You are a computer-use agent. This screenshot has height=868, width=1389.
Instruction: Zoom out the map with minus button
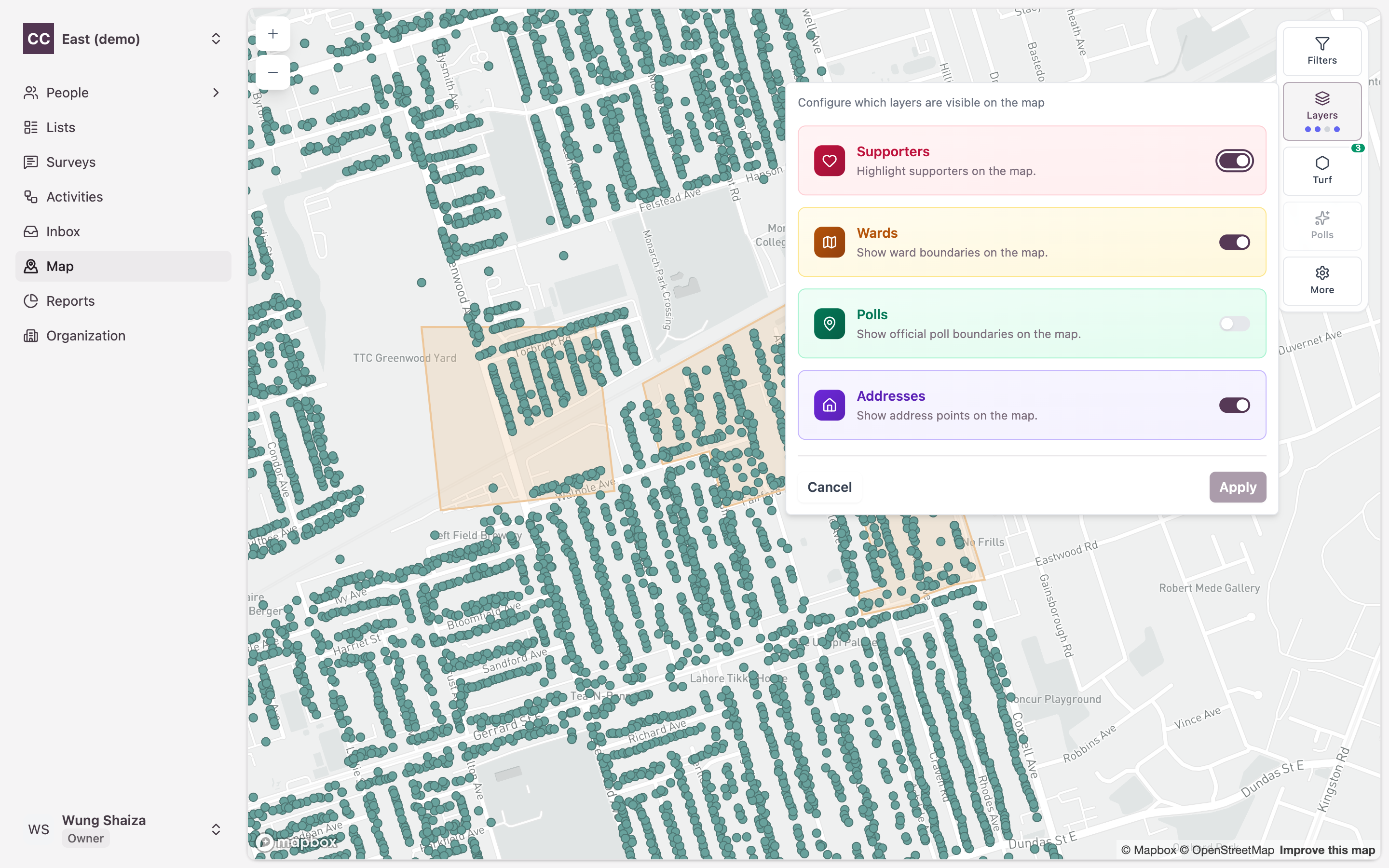pyautogui.click(x=272, y=72)
